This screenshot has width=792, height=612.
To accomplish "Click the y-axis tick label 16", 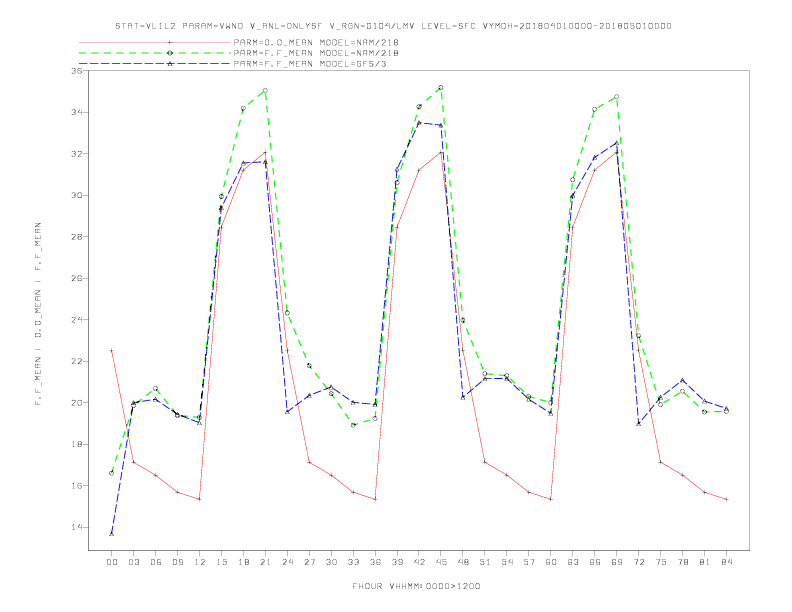I will [x=76, y=486].
